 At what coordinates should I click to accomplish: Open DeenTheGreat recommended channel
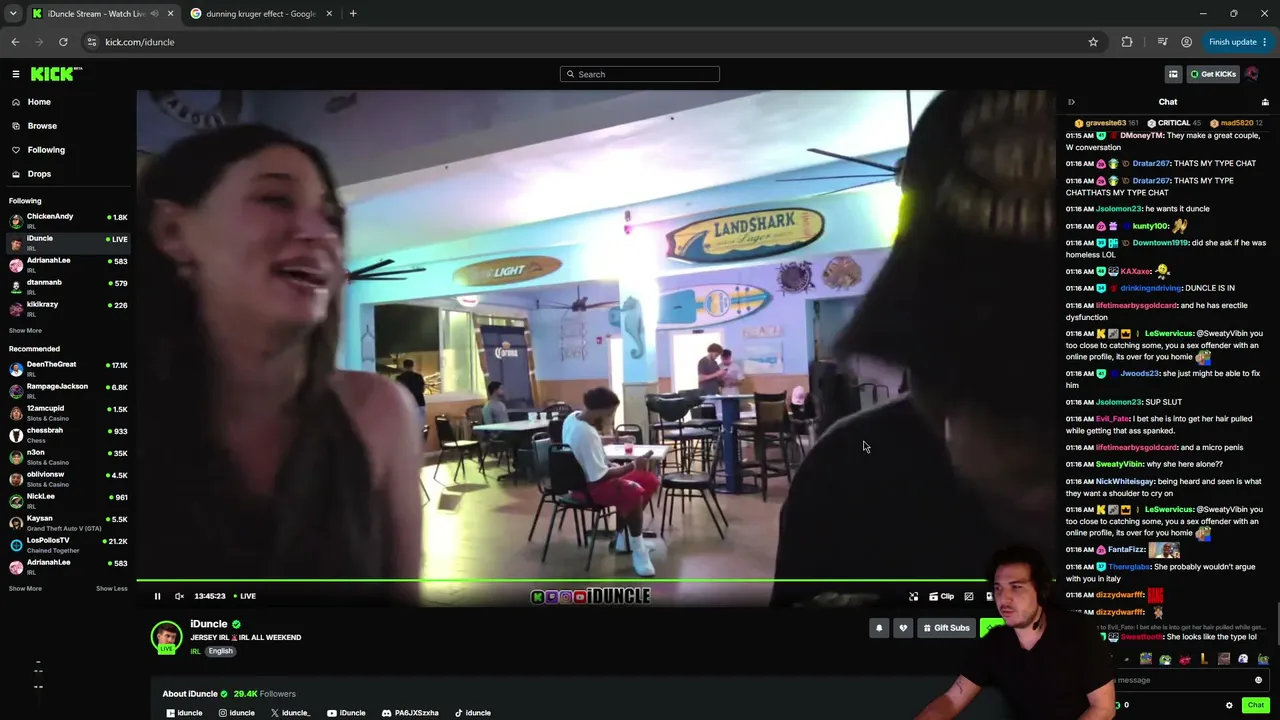[68, 369]
